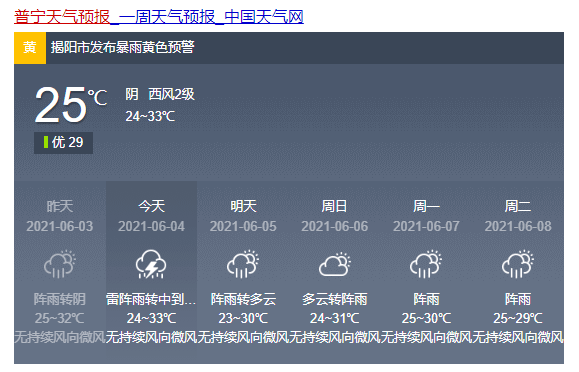Click the wind text under 周二
Screen dimensions: 579x372
pos(518,337)
